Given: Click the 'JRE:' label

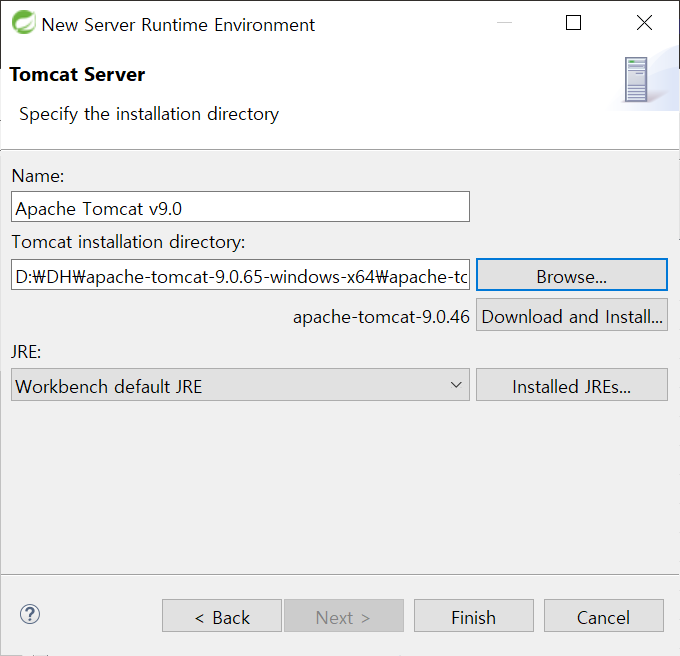Looking at the screenshot, I should (26, 352).
